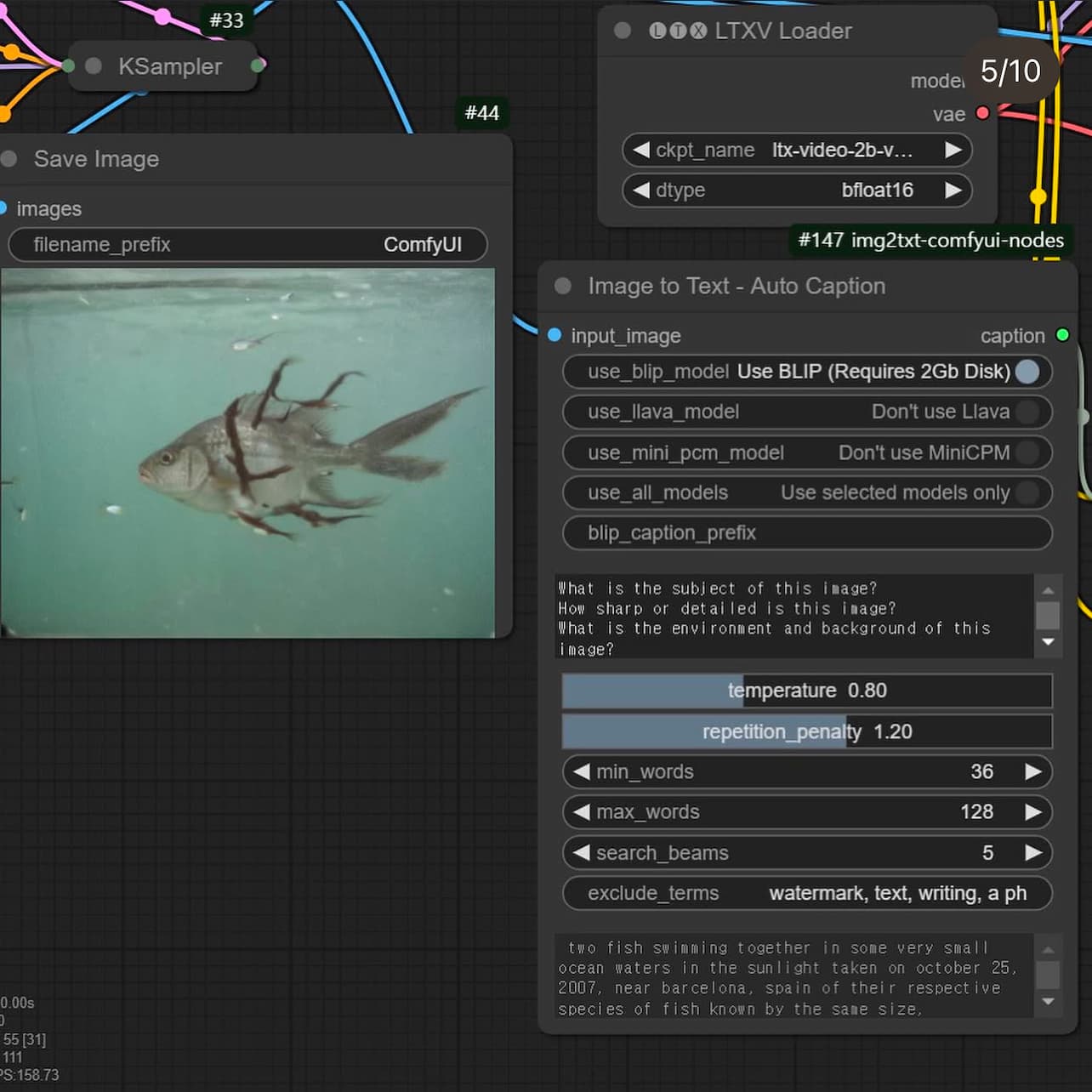This screenshot has height=1092, width=1092.
Task: Increase min_words with right arrow
Action: coord(1033,771)
